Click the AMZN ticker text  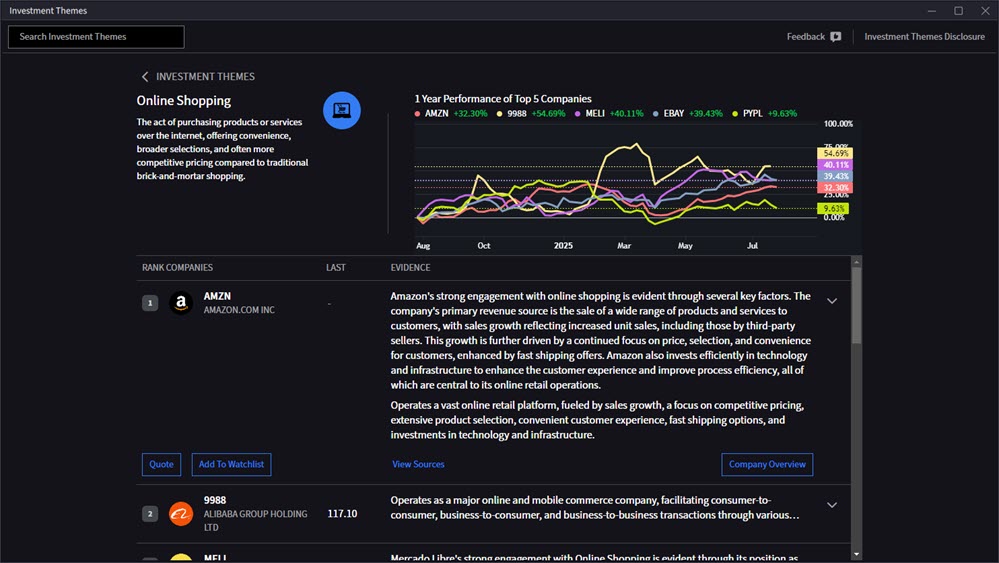[x=217, y=296]
